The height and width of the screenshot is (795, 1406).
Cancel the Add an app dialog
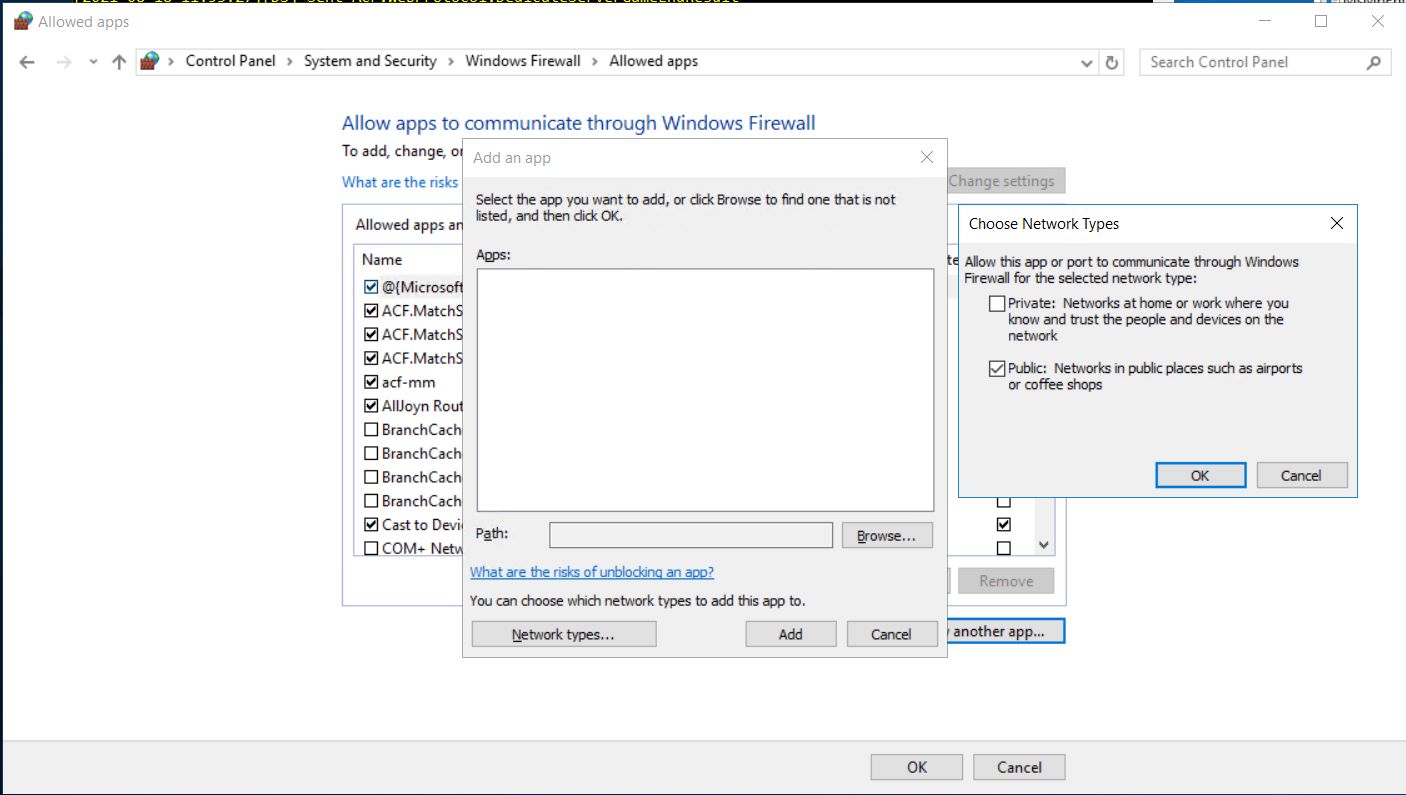pos(891,634)
